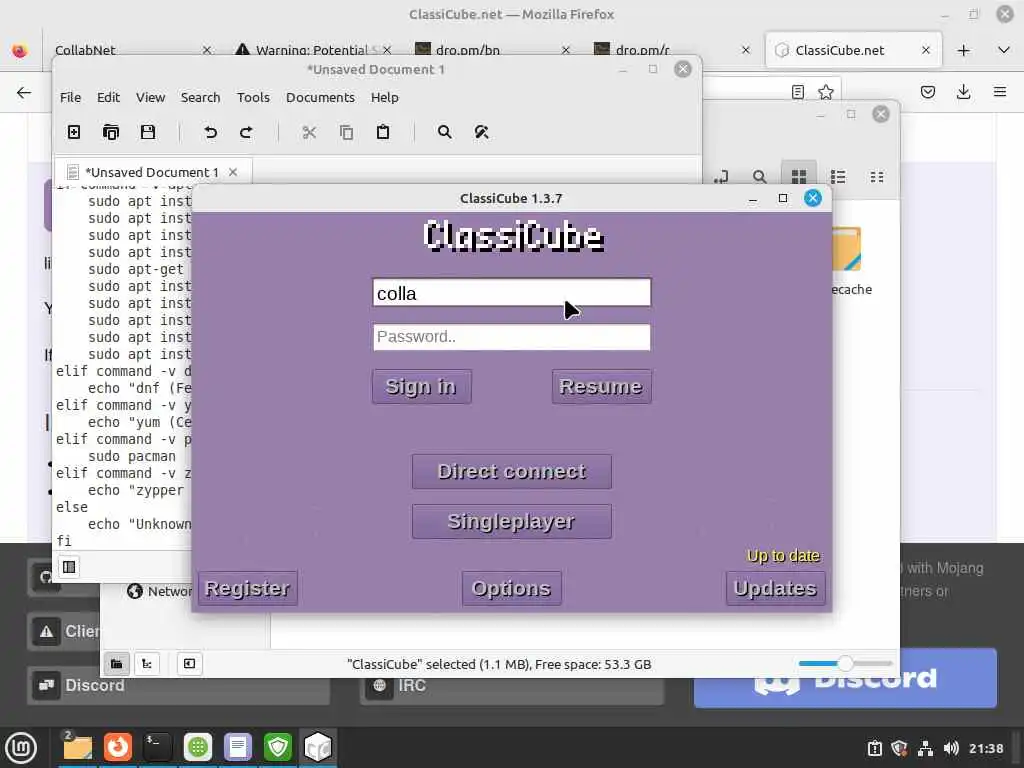1024x768 pixels.
Task: Click the Cut scissors icon
Action: point(309,133)
